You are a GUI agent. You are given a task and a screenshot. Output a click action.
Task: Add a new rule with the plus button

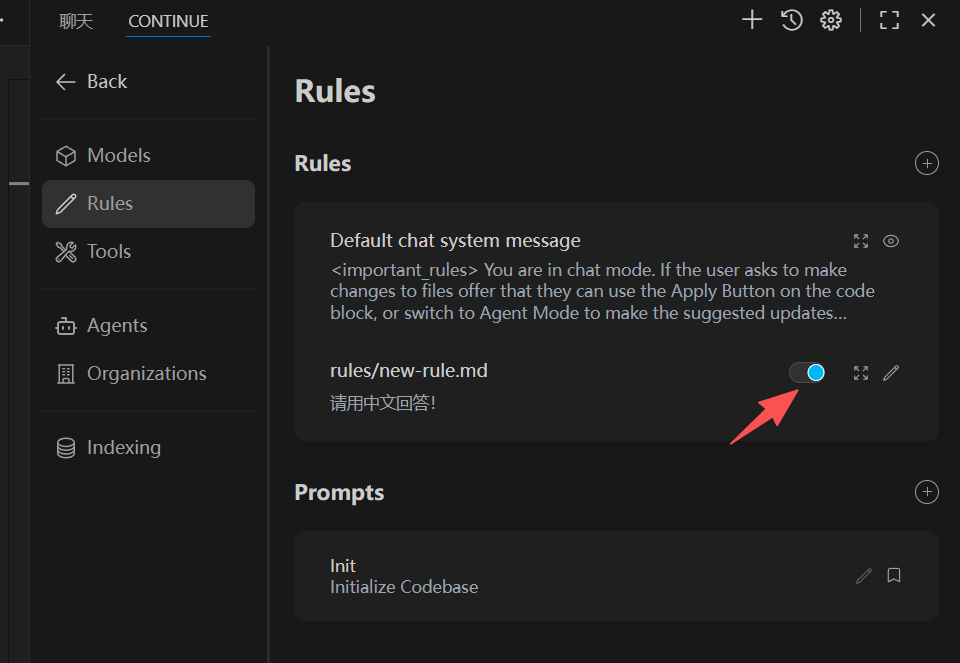[927, 163]
